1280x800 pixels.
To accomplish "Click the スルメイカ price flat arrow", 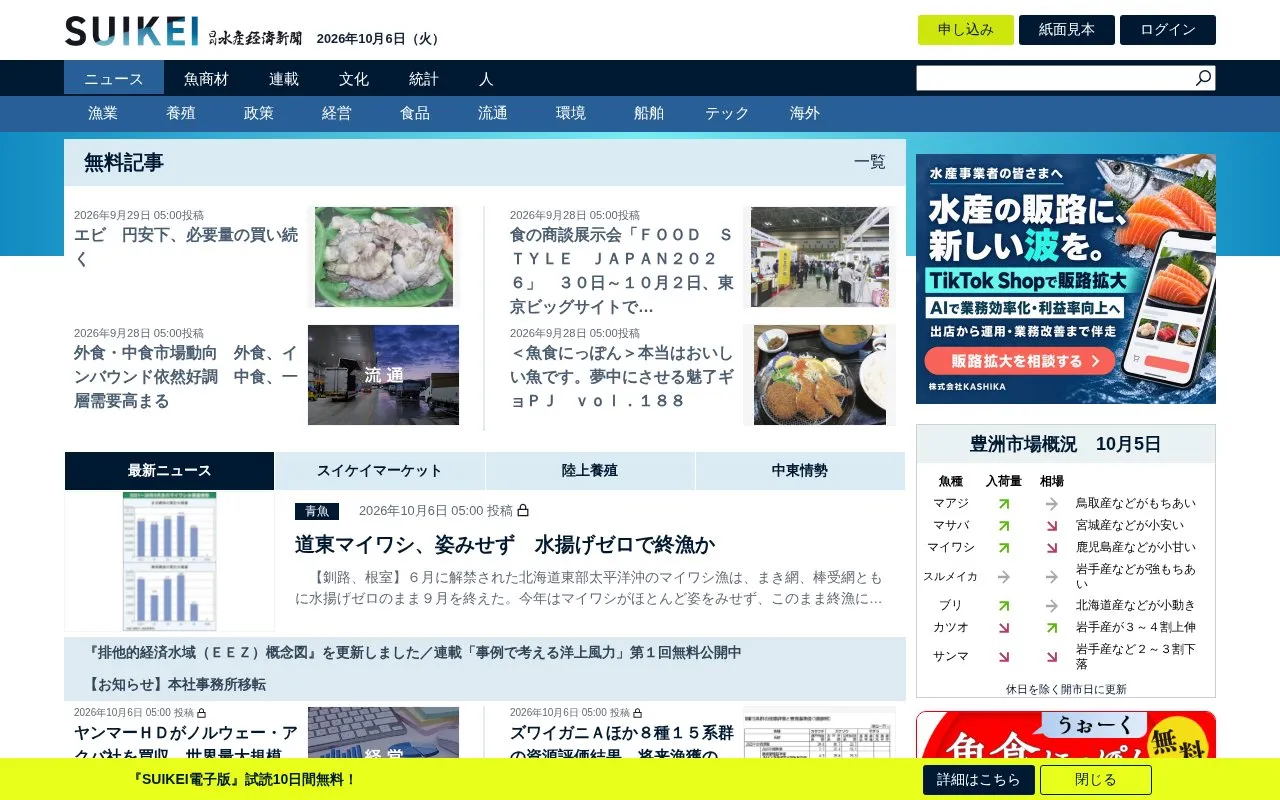I will pyautogui.click(x=1052, y=577).
